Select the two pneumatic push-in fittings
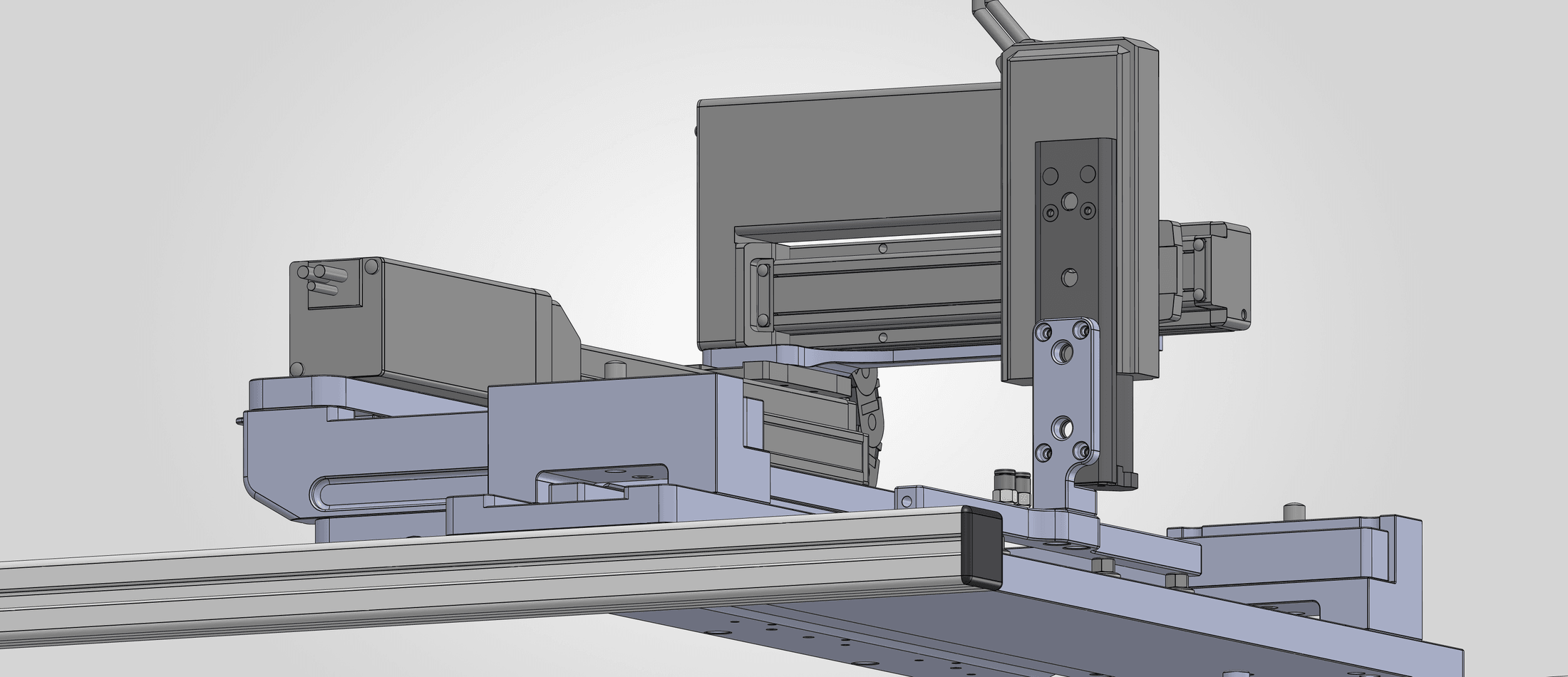The image size is (1568, 677). point(1013,486)
